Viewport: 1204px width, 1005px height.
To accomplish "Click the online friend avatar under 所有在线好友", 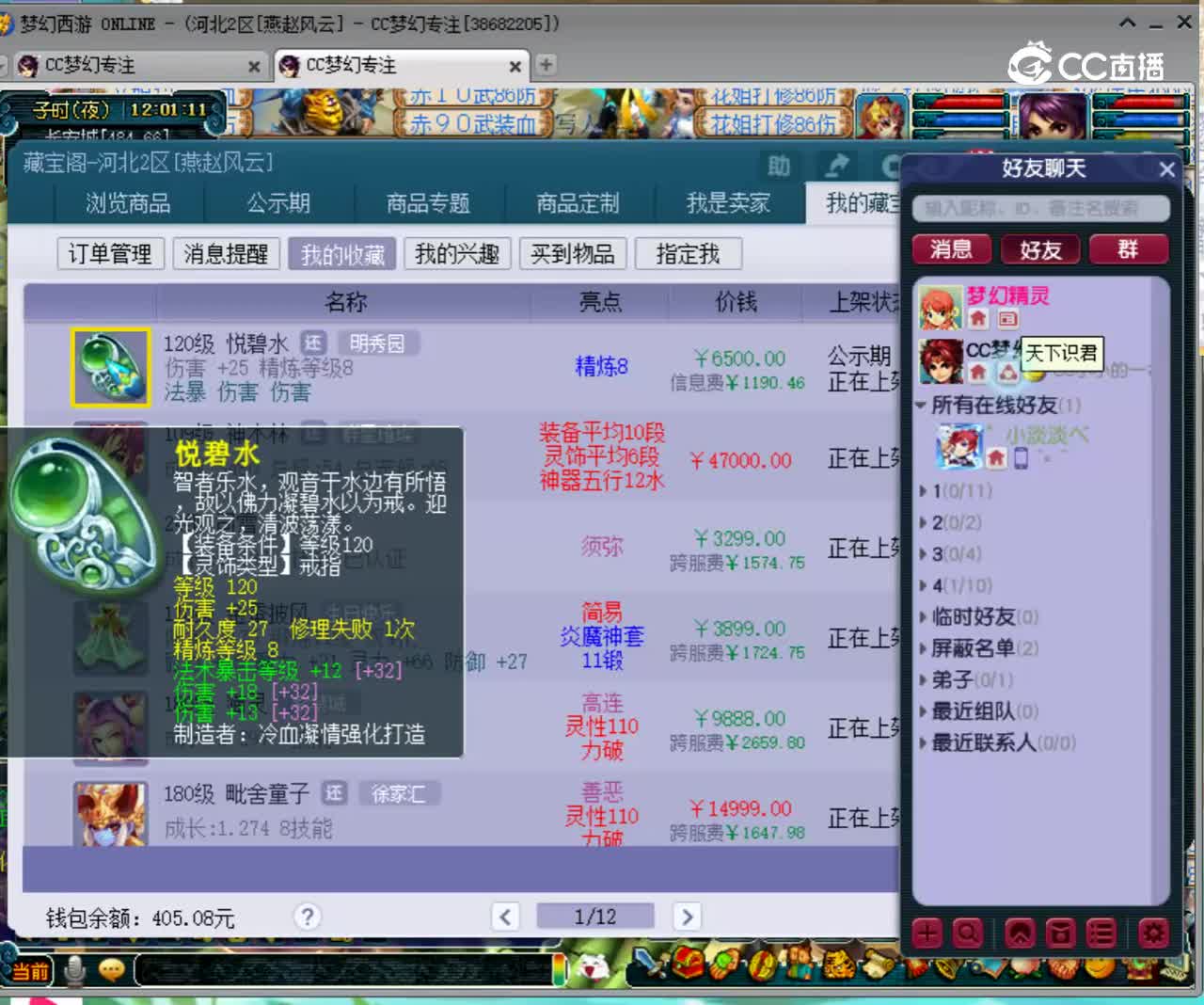I will point(959,446).
